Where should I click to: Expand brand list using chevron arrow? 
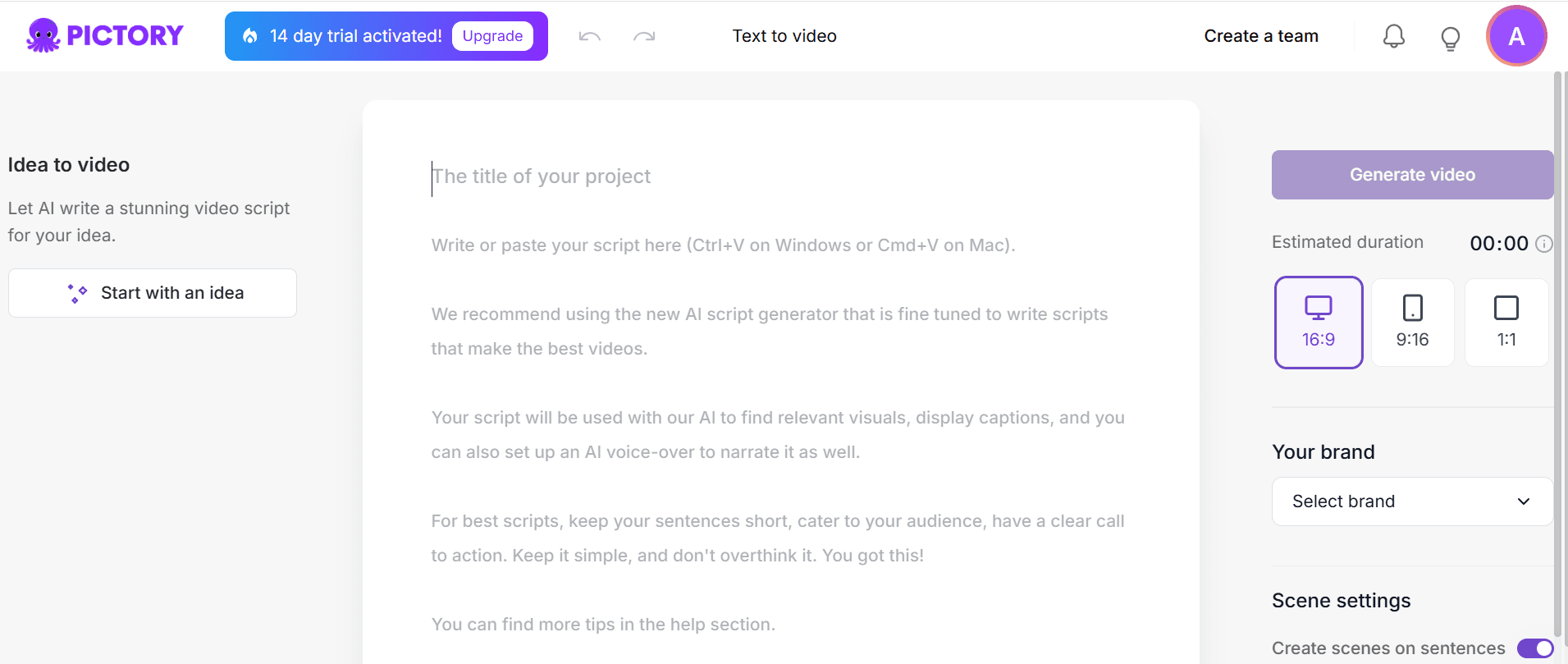click(1523, 501)
